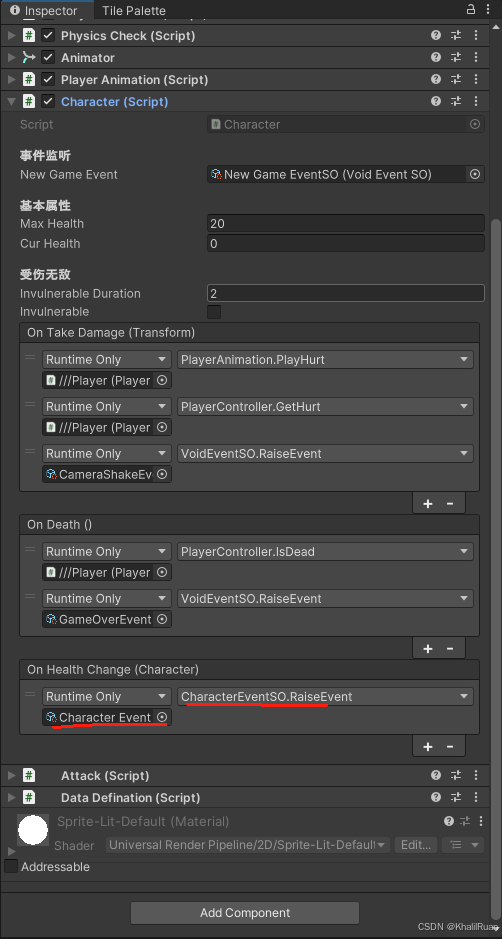Open Character script more options menu
This screenshot has height=939, width=502.
[476, 102]
